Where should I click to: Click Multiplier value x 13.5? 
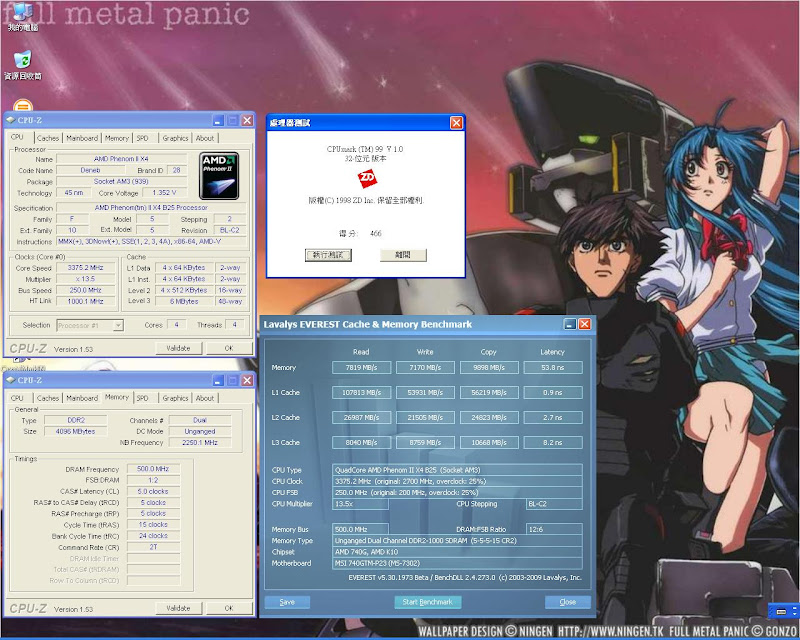click(86, 279)
